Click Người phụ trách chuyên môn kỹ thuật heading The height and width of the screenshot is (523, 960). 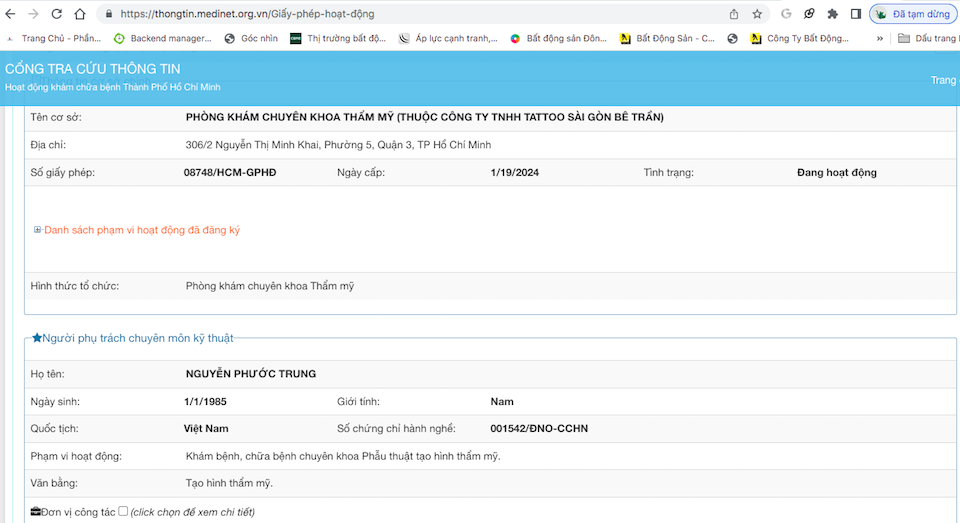[138, 338]
